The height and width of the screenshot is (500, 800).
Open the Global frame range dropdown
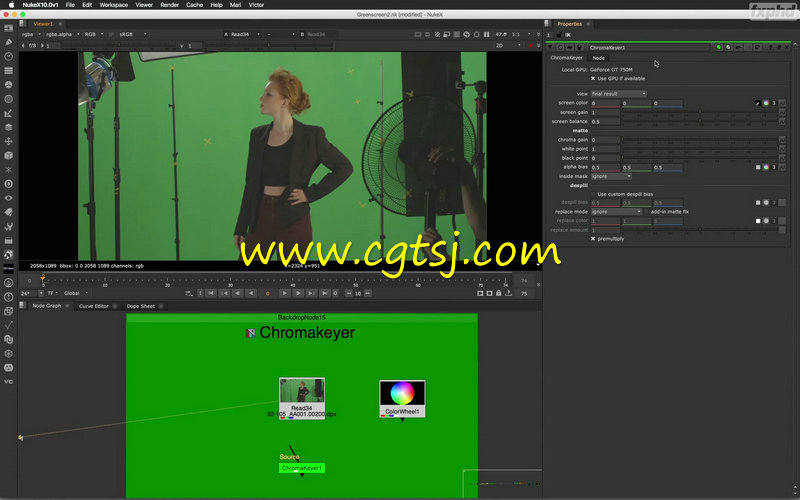[x=76, y=293]
